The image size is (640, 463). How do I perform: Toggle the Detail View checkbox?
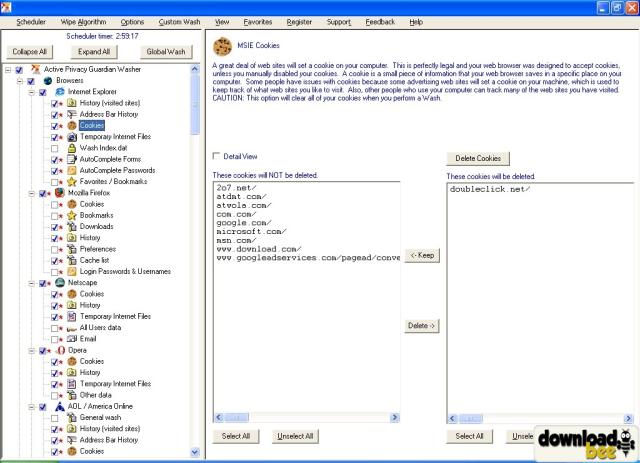pyautogui.click(x=216, y=156)
